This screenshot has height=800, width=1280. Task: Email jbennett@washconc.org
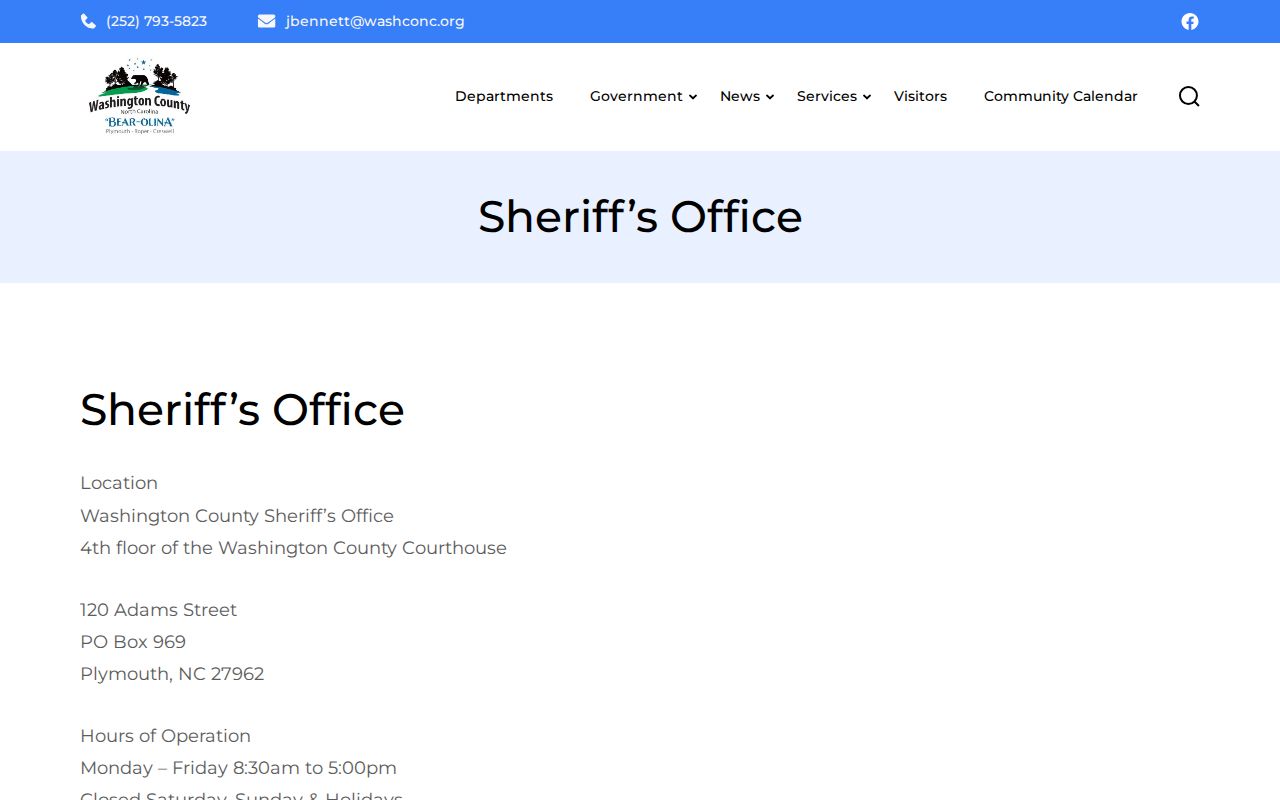(375, 21)
